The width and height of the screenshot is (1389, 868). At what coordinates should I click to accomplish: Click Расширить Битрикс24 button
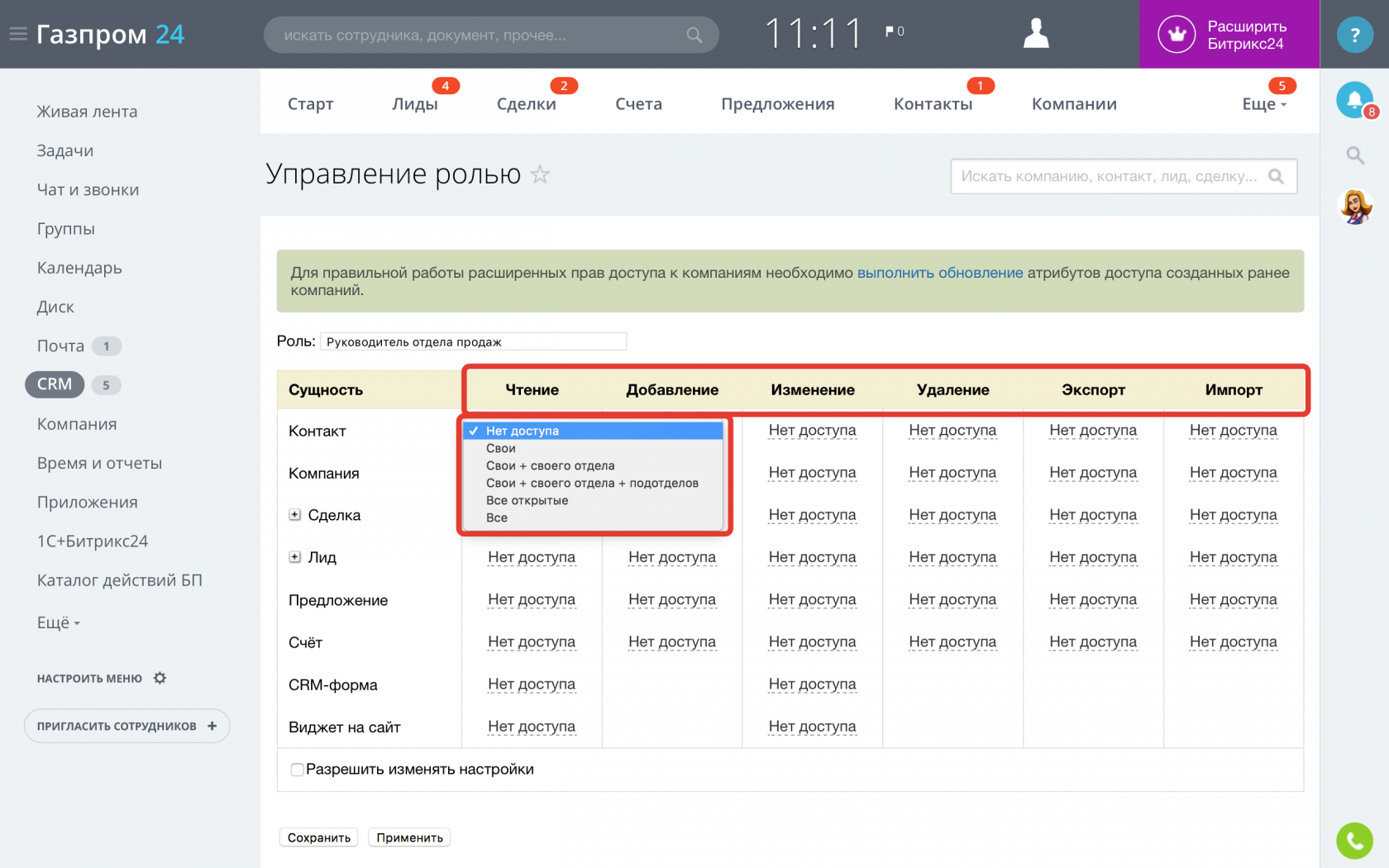[x=1229, y=34]
